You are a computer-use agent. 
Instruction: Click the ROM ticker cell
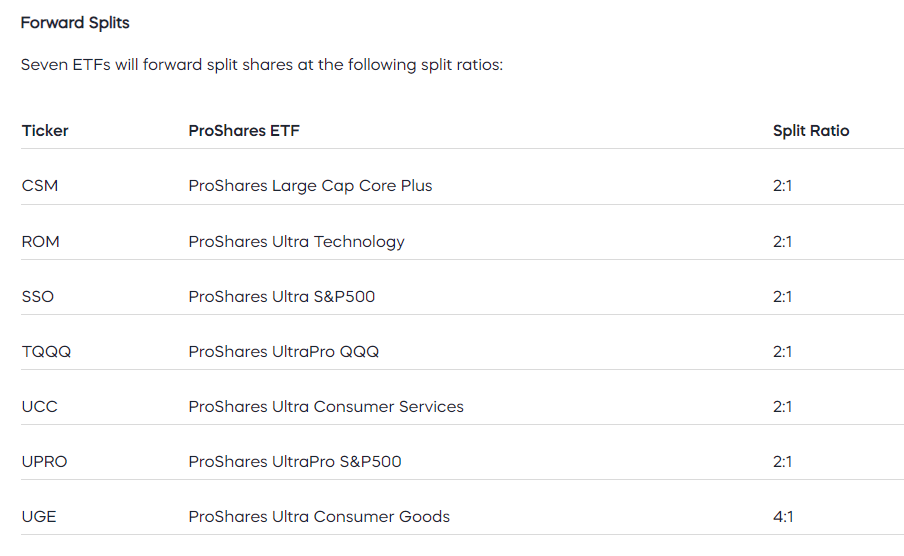tap(40, 241)
